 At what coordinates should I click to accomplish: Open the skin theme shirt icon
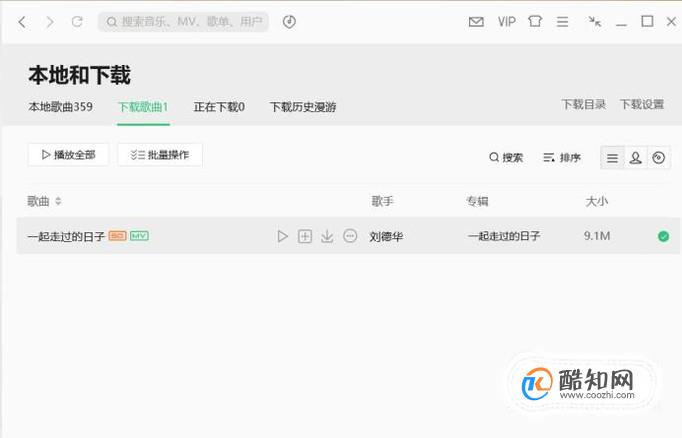click(535, 21)
